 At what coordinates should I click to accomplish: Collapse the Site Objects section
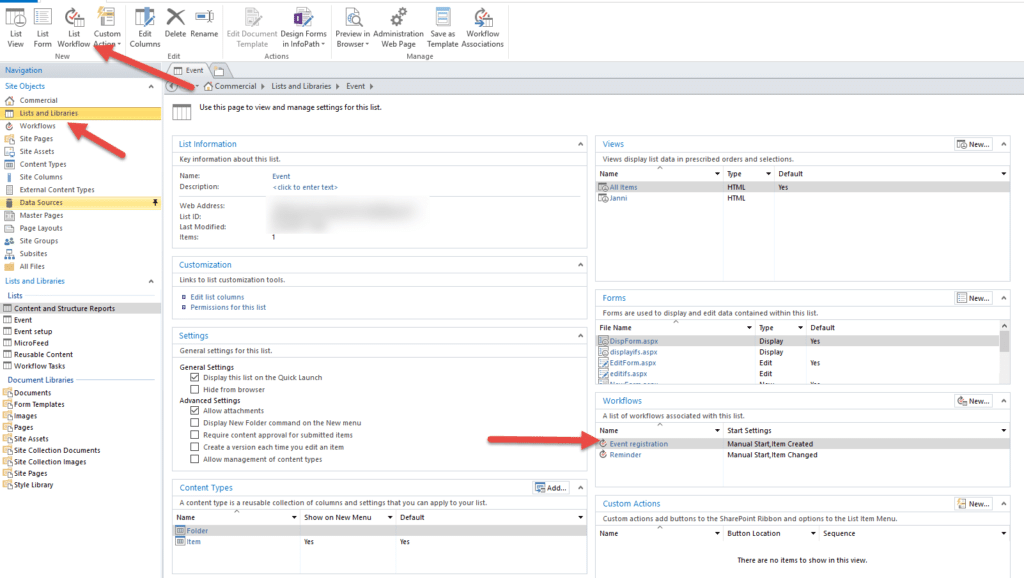click(151, 86)
